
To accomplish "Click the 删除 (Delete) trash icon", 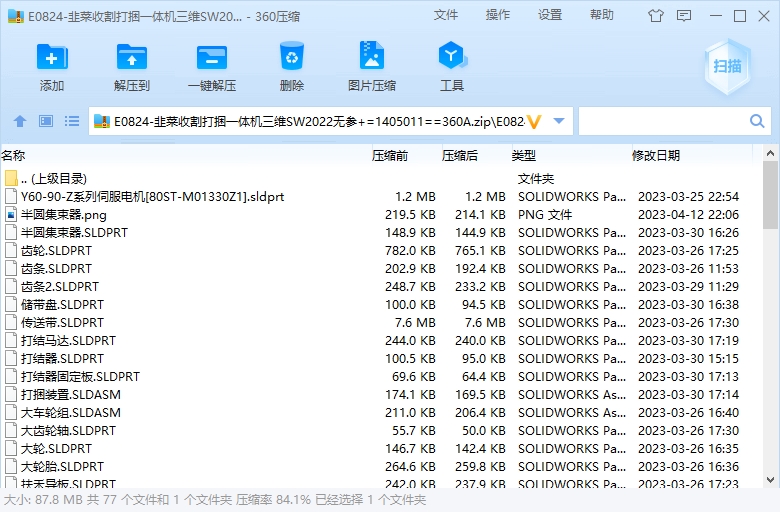I will tap(292, 56).
